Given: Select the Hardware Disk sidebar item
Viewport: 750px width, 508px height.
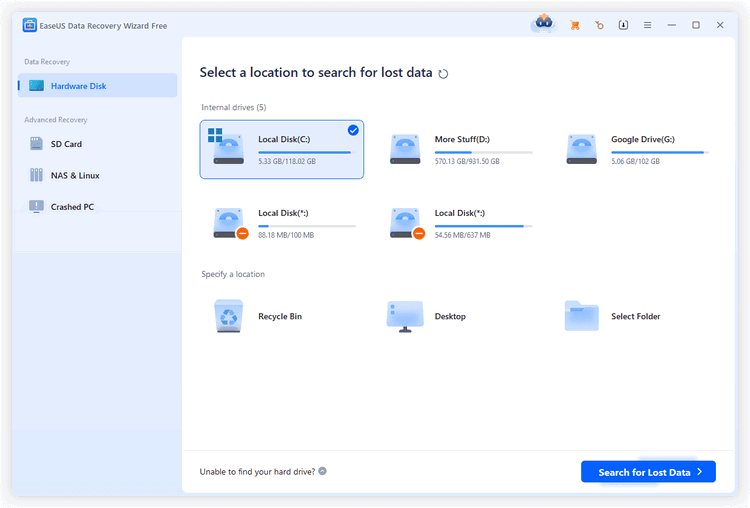Looking at the screenshot, I should pos(98,86).
